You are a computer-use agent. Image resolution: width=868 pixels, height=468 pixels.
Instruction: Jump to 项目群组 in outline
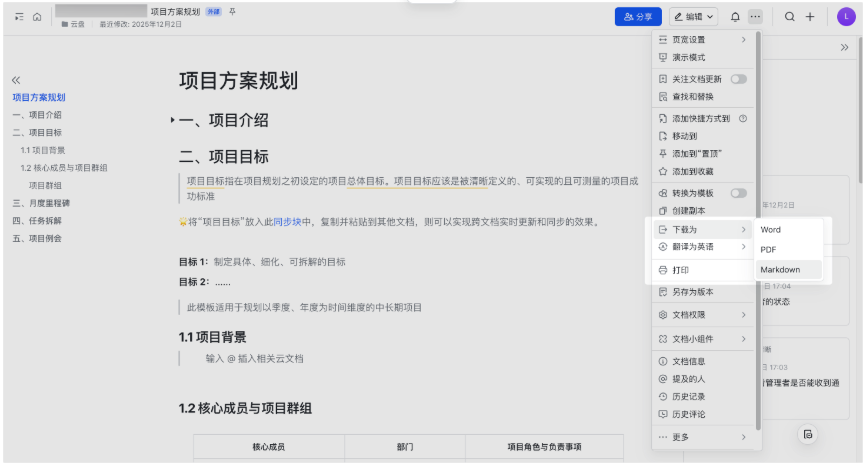45,185
